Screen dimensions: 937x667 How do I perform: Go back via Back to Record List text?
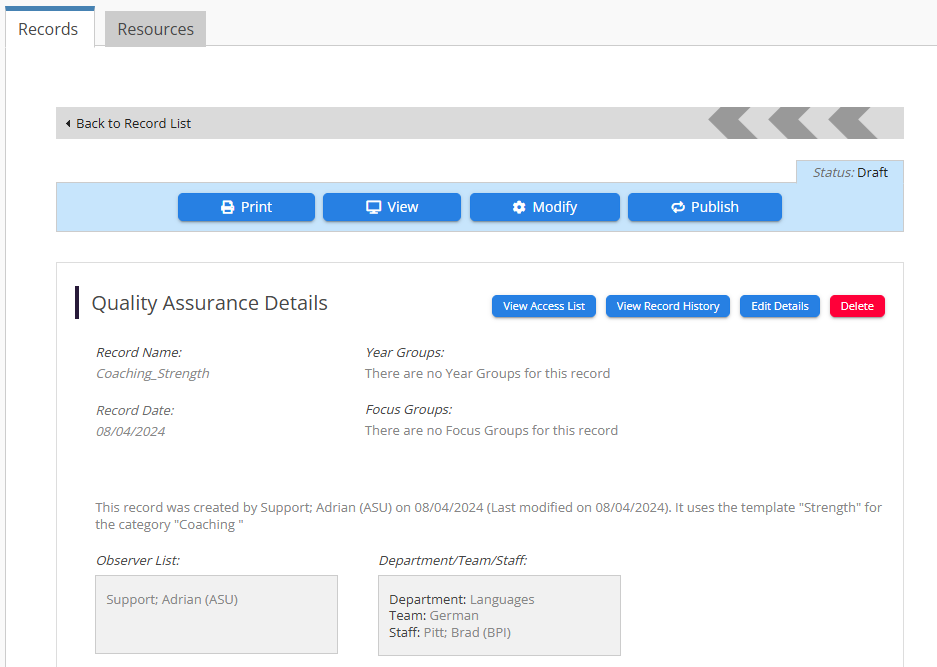point(133,124)
